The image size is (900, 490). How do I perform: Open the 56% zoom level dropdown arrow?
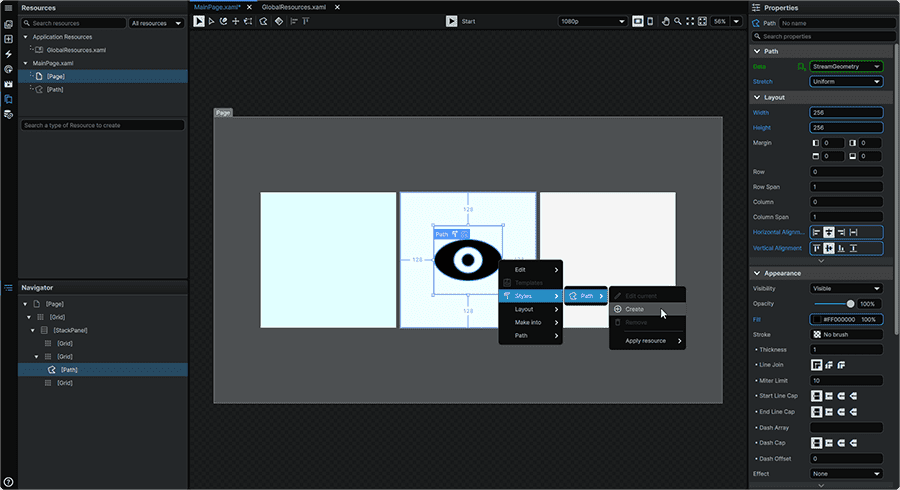point(736,21)
